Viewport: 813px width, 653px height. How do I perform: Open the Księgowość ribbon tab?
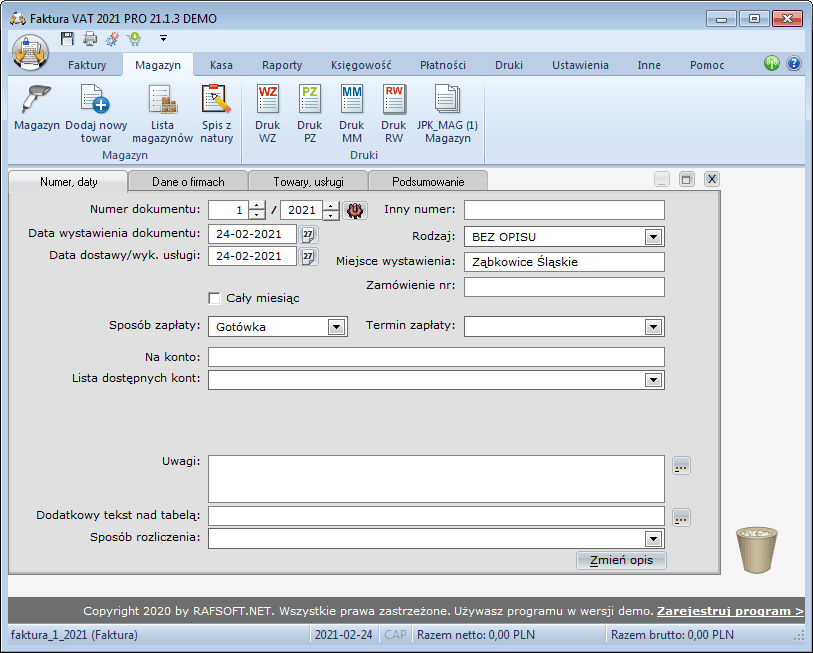point(361,65)
